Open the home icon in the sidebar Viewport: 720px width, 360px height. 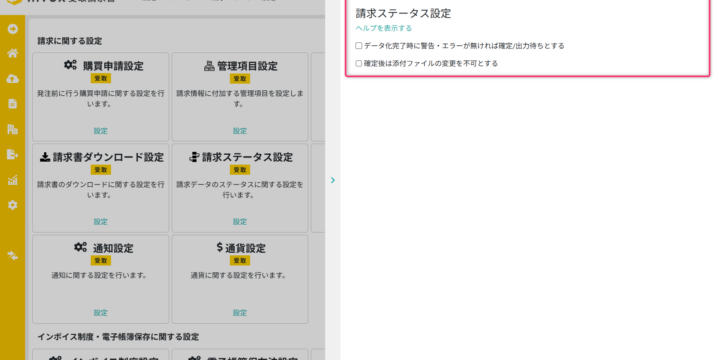12,53
